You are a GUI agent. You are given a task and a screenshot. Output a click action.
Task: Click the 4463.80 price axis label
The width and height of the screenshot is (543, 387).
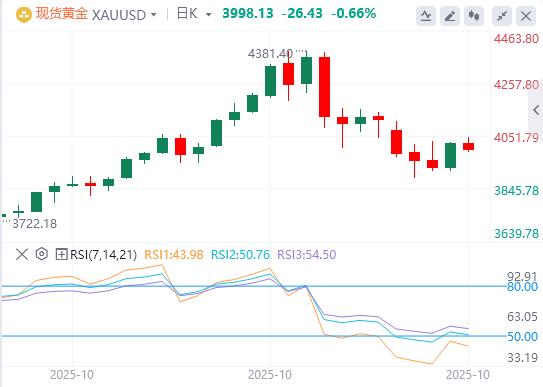[x=516, y=38]
